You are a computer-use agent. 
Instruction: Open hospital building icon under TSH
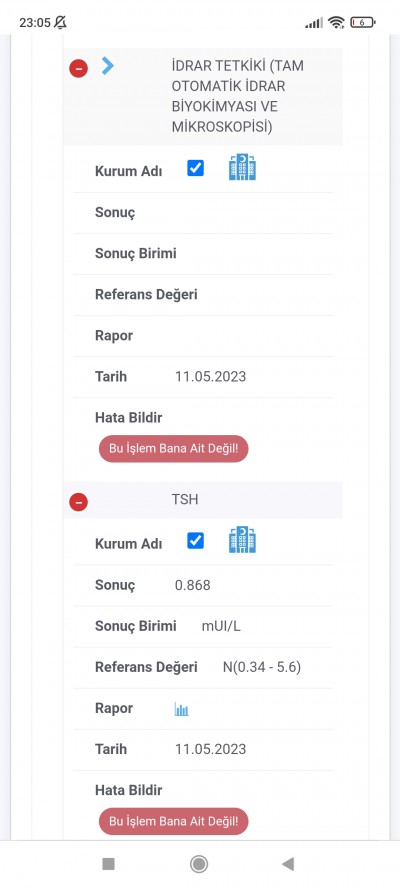point(242,540)
